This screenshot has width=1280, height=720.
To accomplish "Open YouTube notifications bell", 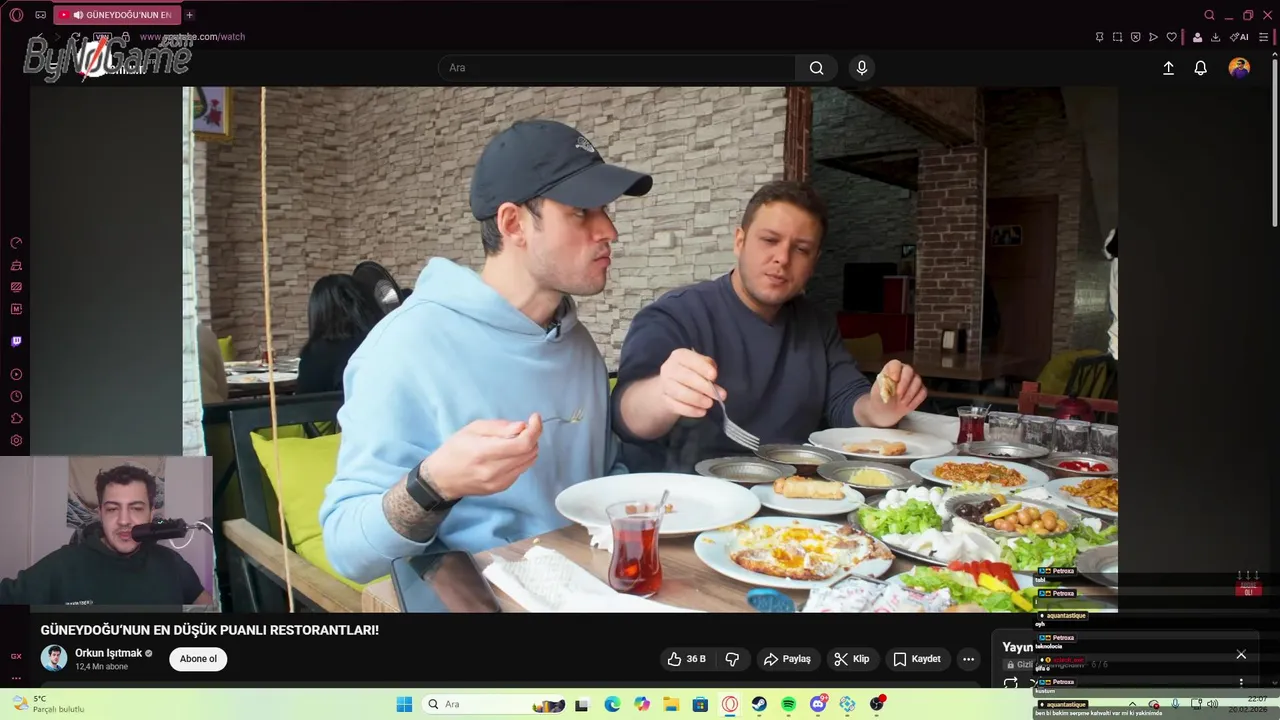I will tap(1200, 68).
